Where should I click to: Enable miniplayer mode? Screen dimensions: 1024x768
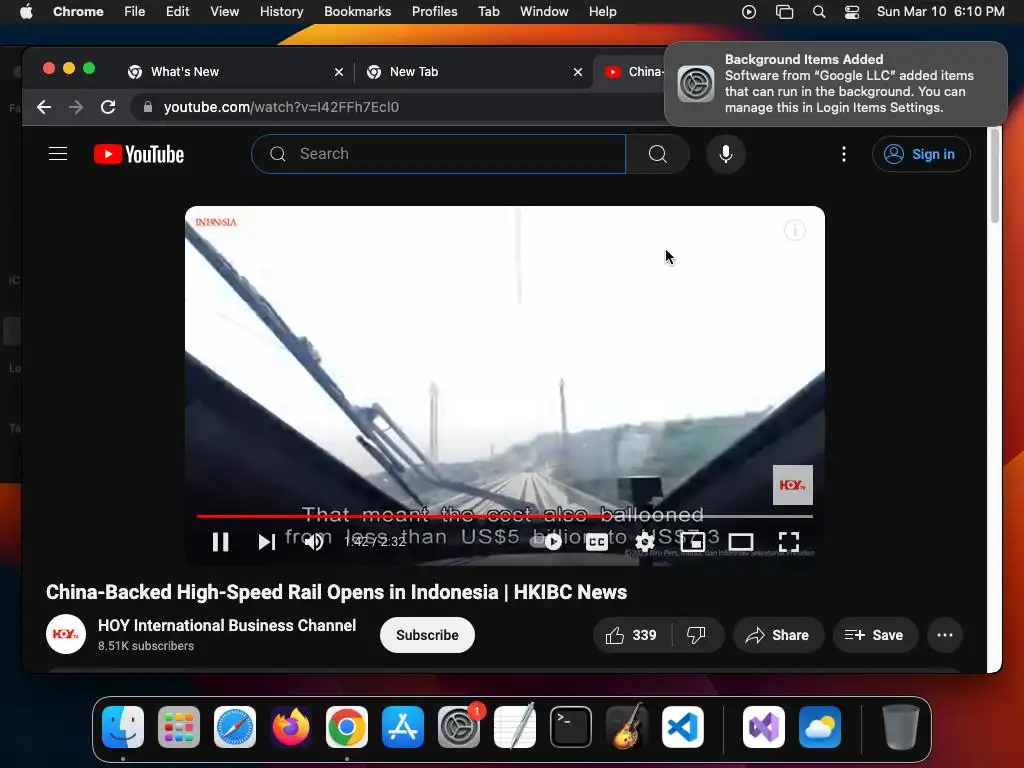click(x=692, y=541)
